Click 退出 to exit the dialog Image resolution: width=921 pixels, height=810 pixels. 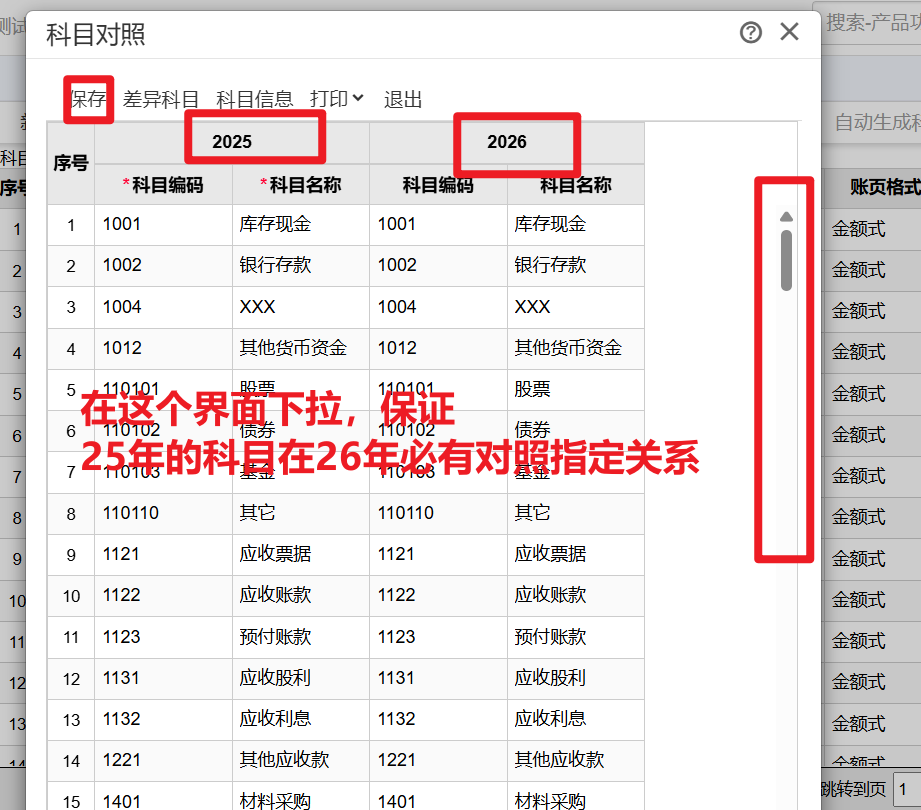point(403,99)
